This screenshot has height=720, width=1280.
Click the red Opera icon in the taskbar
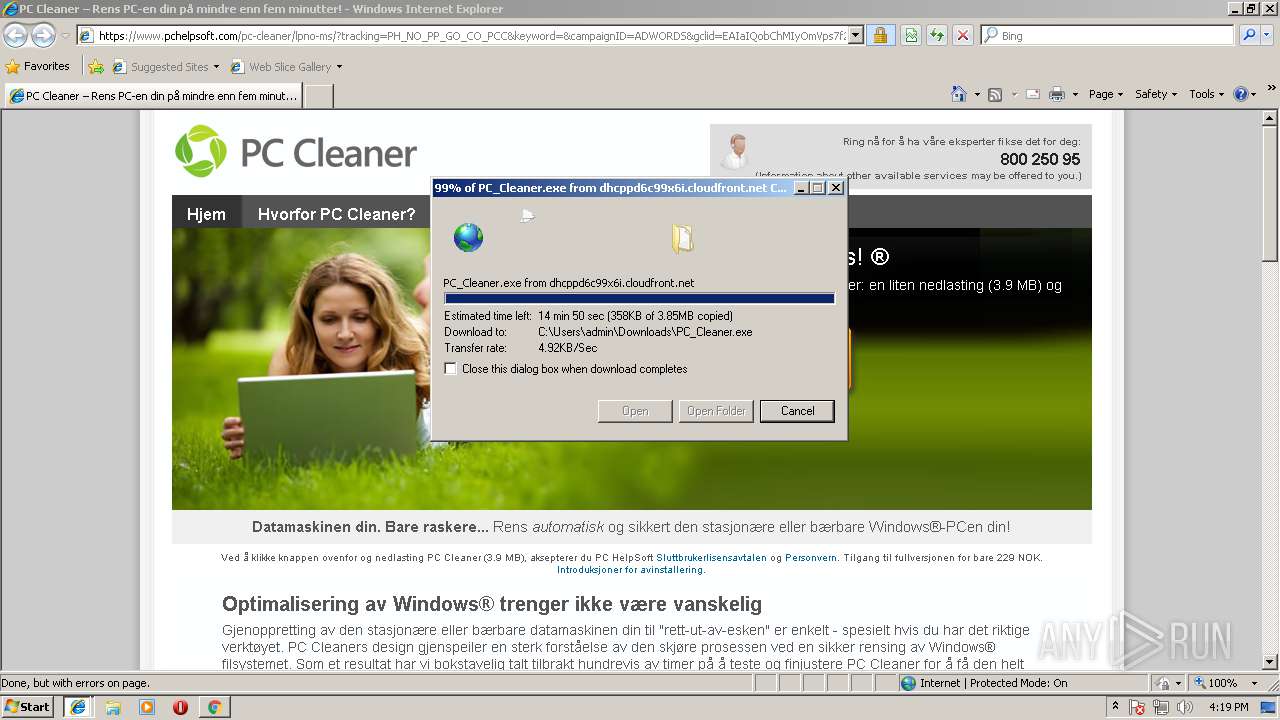coord(180,707)
